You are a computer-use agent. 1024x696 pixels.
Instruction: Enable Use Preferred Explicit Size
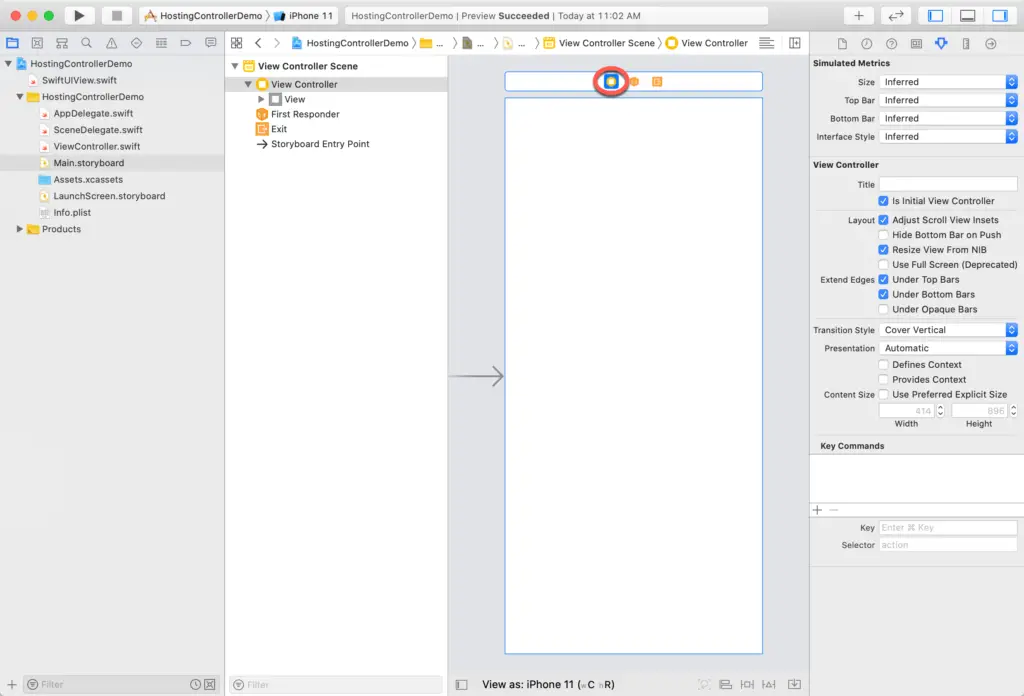coord(883,394)
